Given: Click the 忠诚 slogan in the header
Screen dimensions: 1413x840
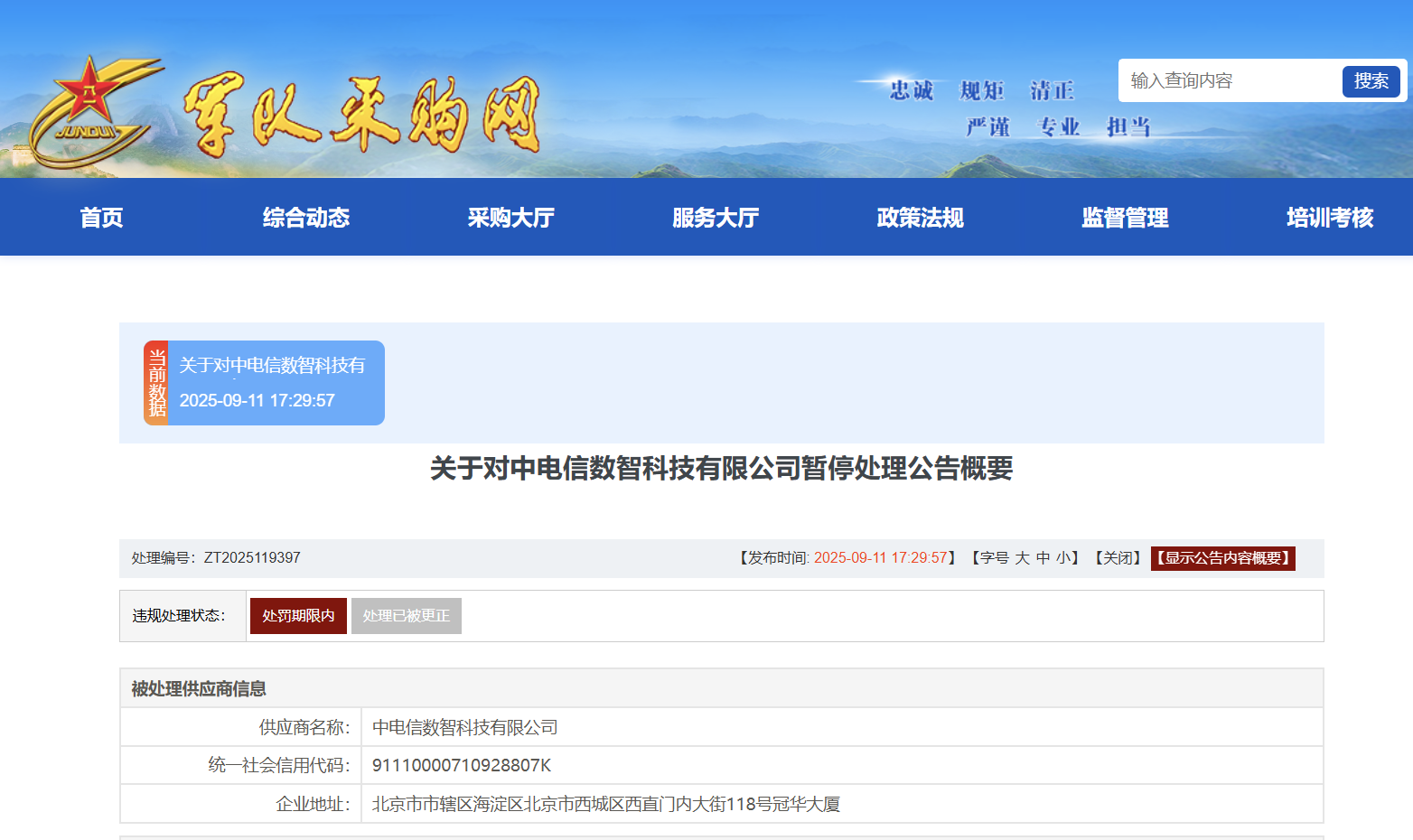Looking at the screenshot, I should click(x=912, y=90).
